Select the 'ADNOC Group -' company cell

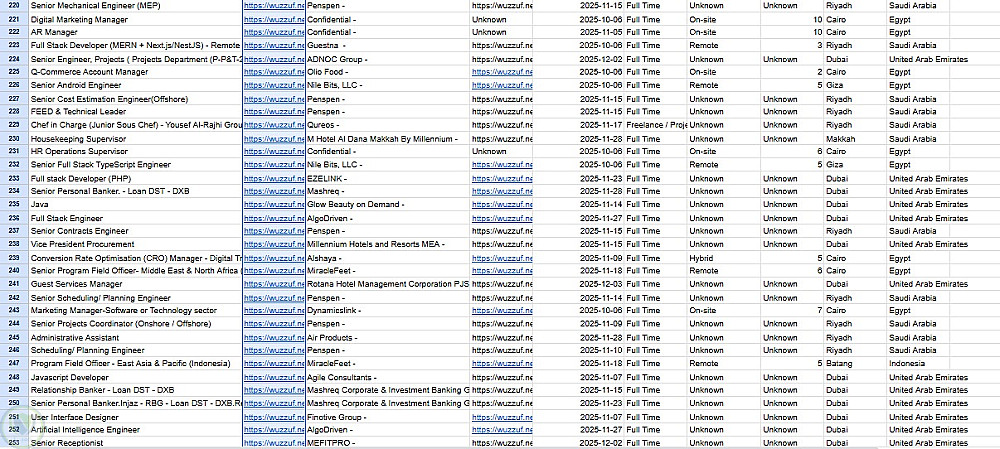point(387,59)
